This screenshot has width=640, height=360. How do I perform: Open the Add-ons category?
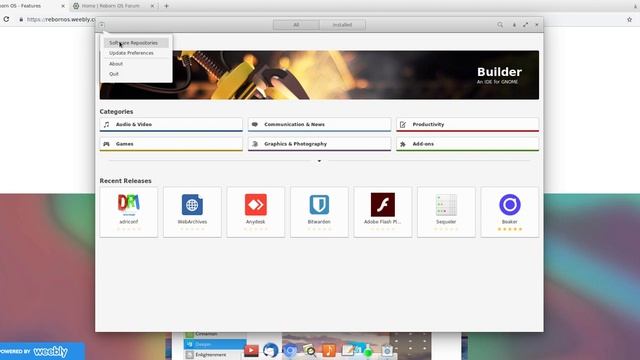pyautogui.click(x=467, y=144)
